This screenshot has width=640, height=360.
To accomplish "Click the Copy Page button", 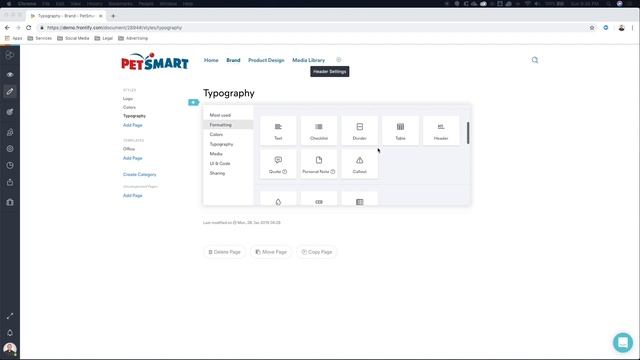I will coord(317,252).
